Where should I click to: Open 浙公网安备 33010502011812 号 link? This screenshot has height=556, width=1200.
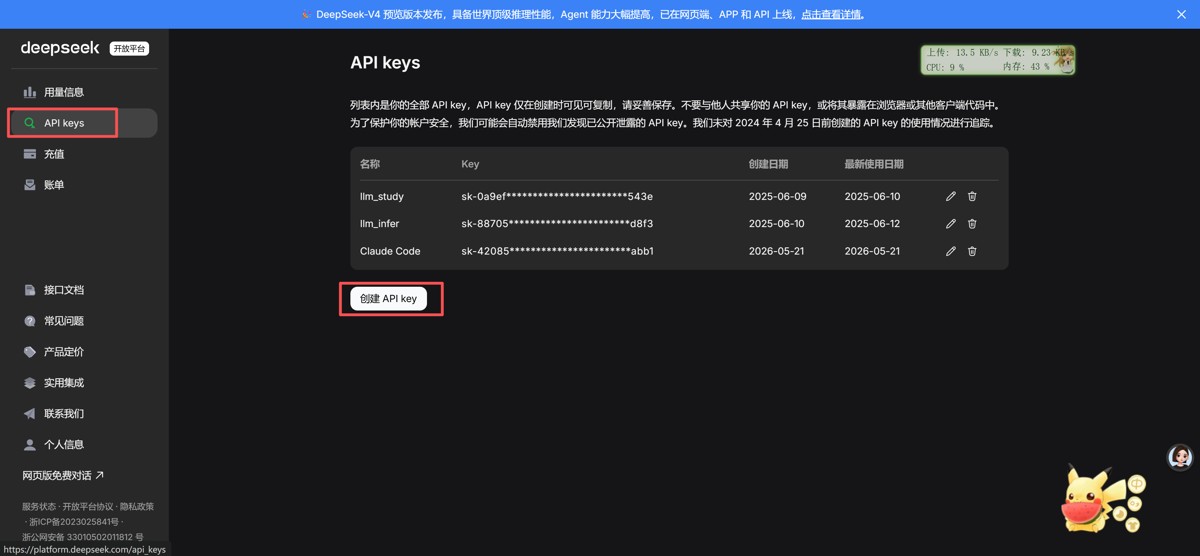(83, 537)
